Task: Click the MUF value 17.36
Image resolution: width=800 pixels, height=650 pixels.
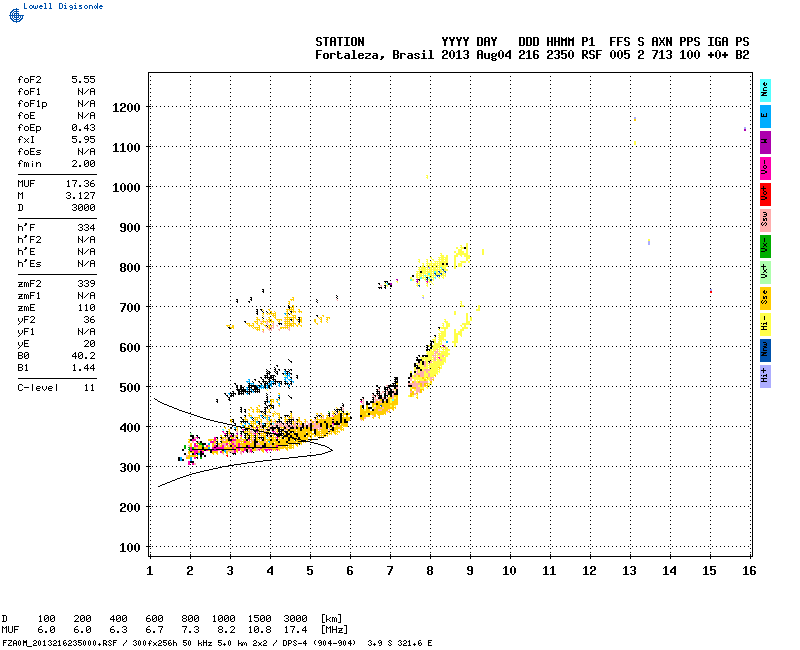Action: pos(80,184)
